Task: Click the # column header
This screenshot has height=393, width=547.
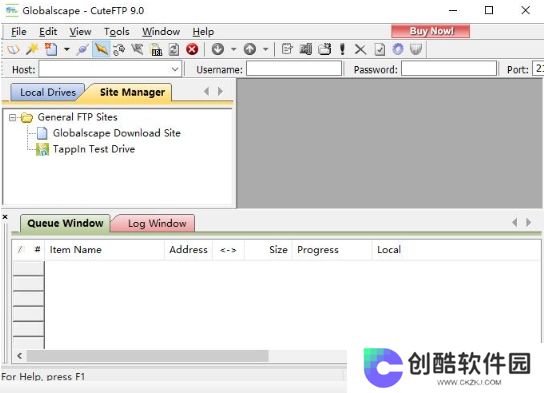Action: [37, 250]
